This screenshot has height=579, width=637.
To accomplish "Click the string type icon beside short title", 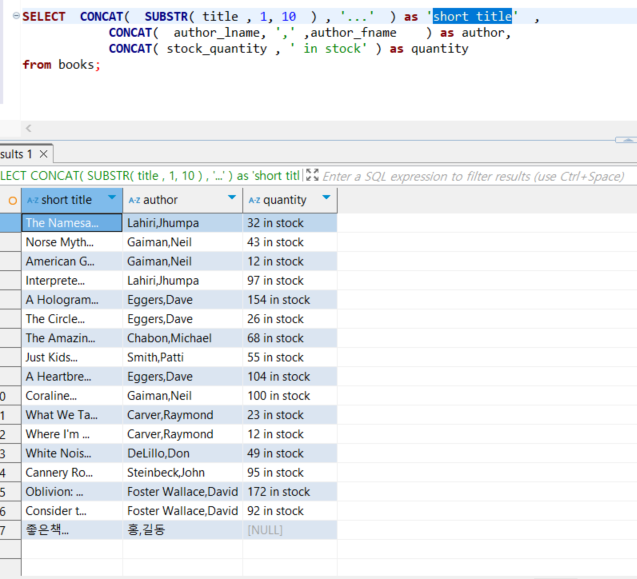I will [33, 200].
